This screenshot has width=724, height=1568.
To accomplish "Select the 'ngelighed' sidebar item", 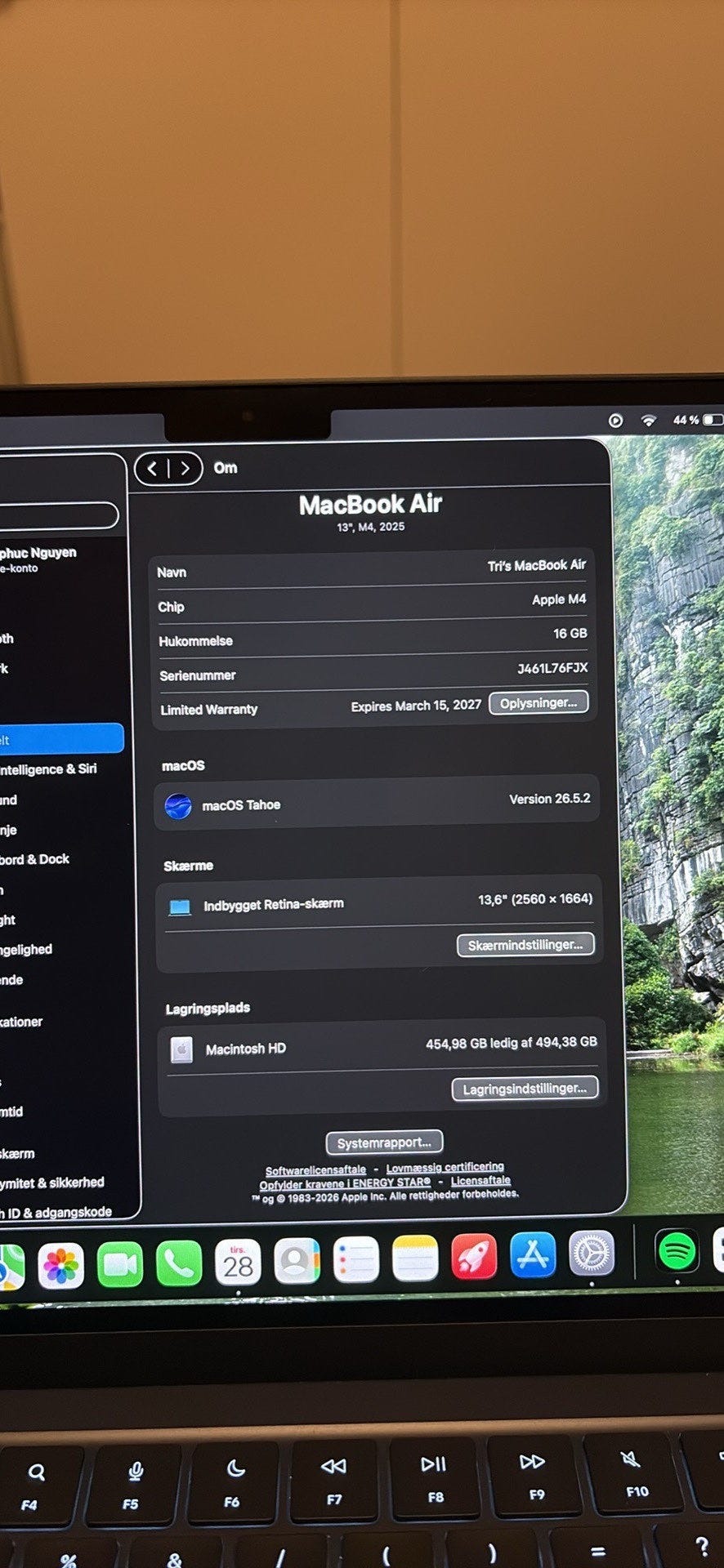I will click(x=26, y=949).
